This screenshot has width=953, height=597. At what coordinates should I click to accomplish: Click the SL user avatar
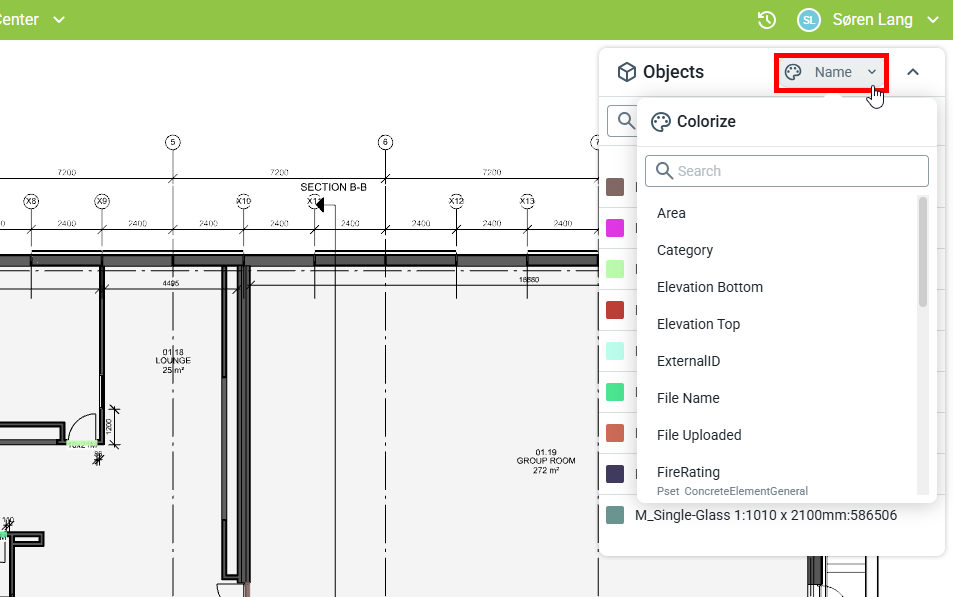808,20
